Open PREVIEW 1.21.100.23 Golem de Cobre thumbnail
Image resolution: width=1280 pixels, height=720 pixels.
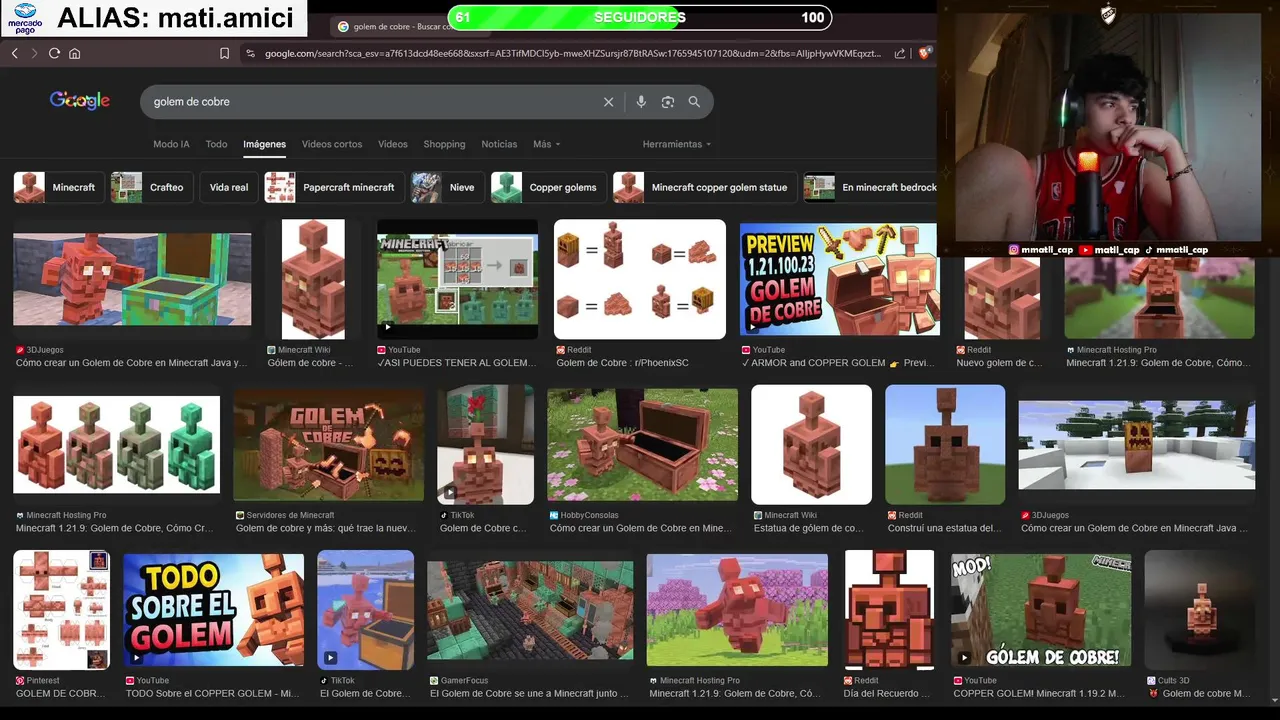coord(838,280)
